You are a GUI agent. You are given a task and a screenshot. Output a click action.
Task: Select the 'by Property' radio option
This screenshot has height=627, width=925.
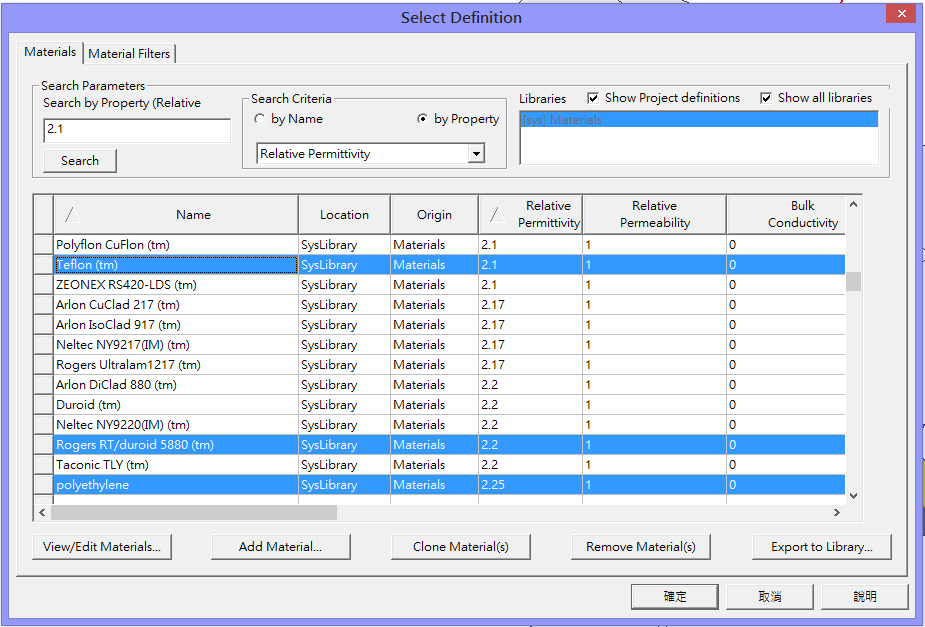(458, 119)
